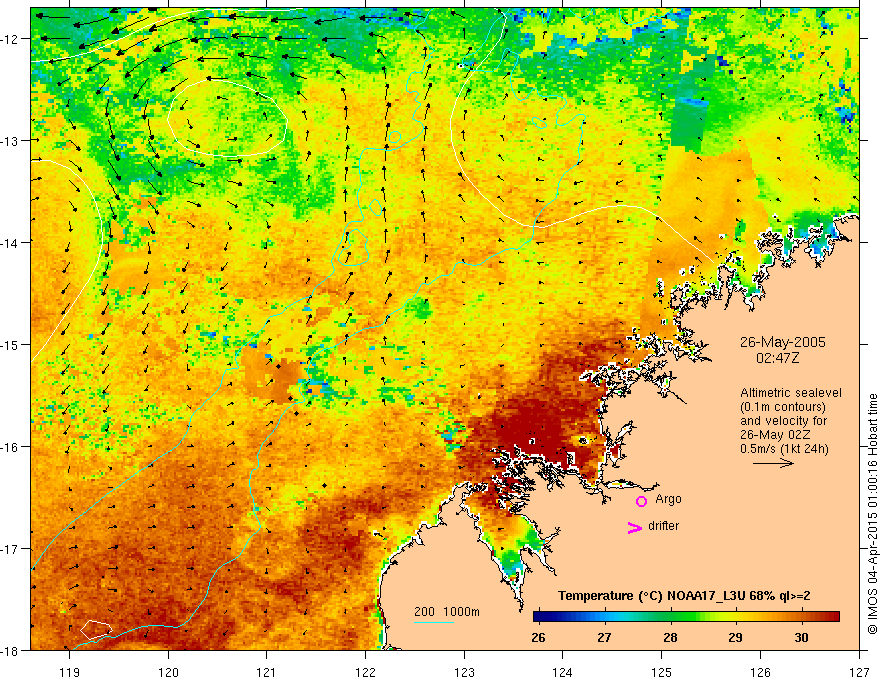Click the text 'Altimetric sealevel'
Image resolution: width=880 pixels, height=680 pixels.
pos(791,393)
